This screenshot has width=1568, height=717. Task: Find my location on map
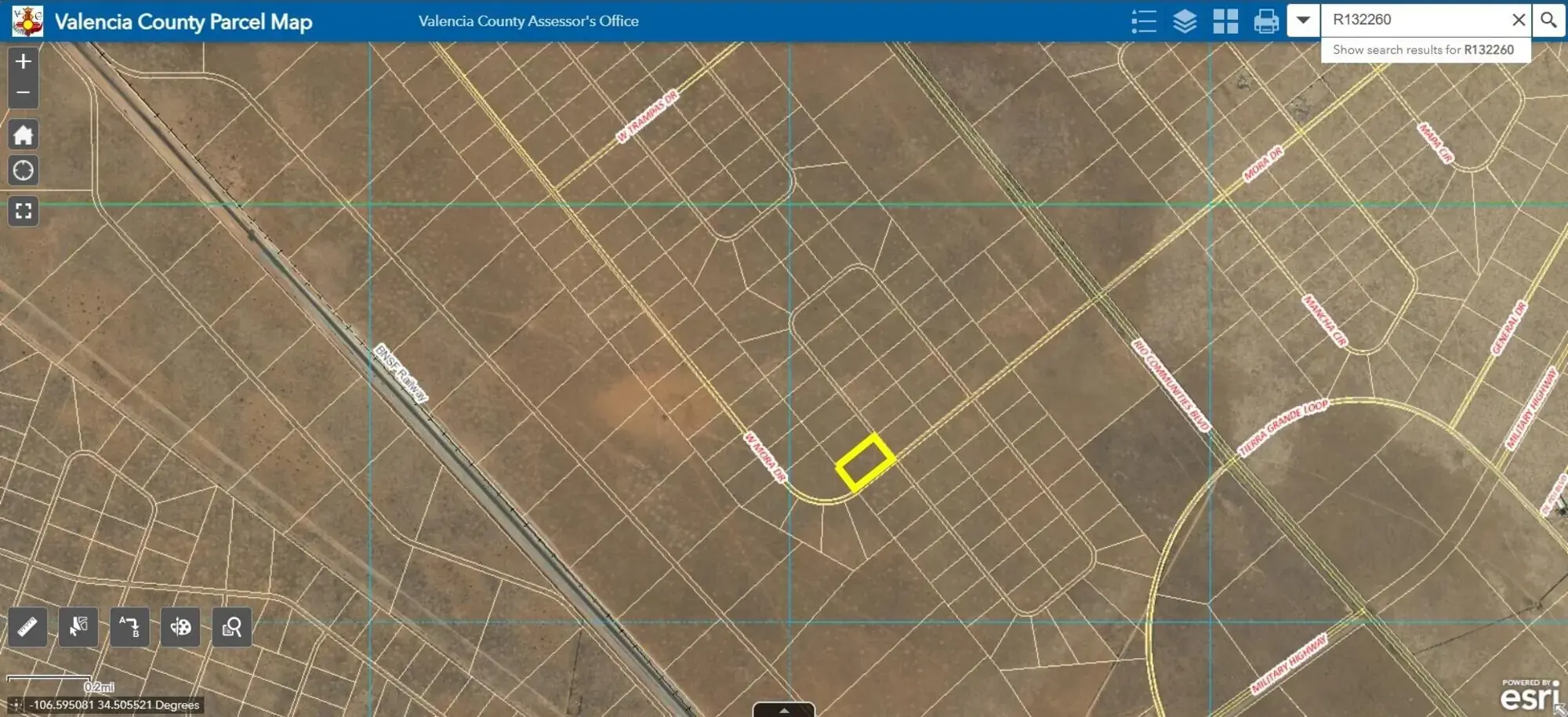(24, 170)
